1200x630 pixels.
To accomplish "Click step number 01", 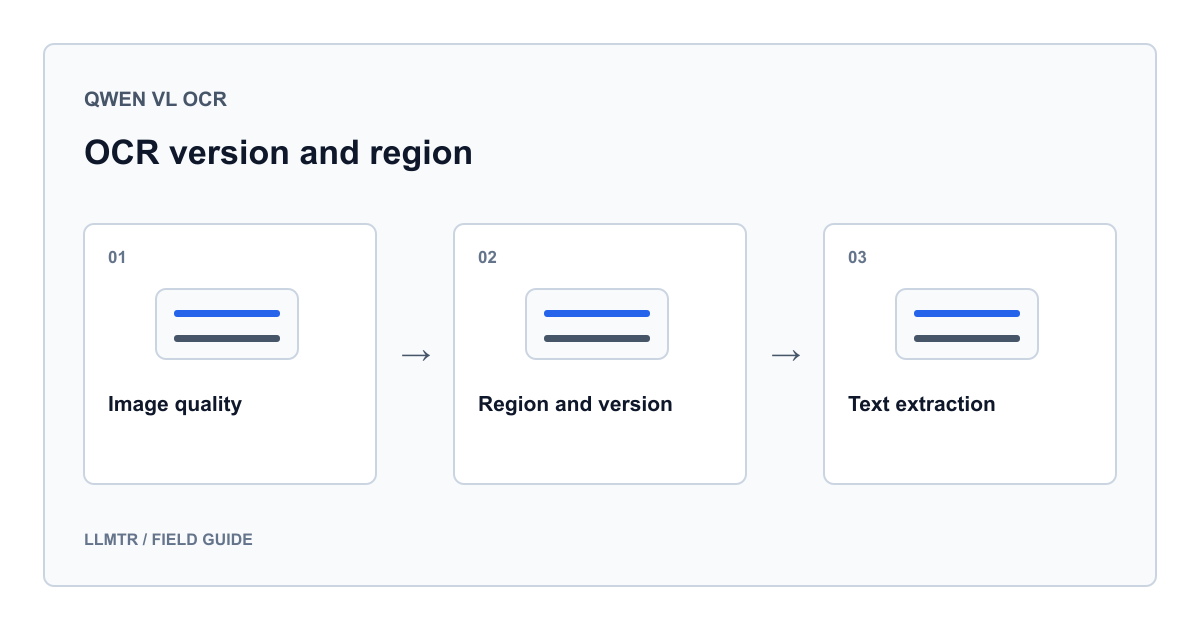I will [117, 258].
